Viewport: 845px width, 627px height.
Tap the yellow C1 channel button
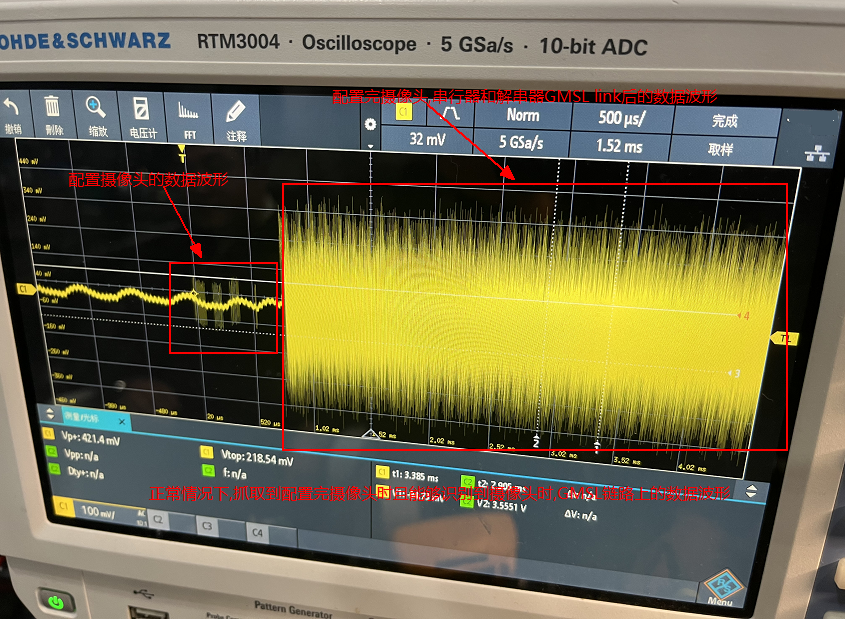[64, 506]
